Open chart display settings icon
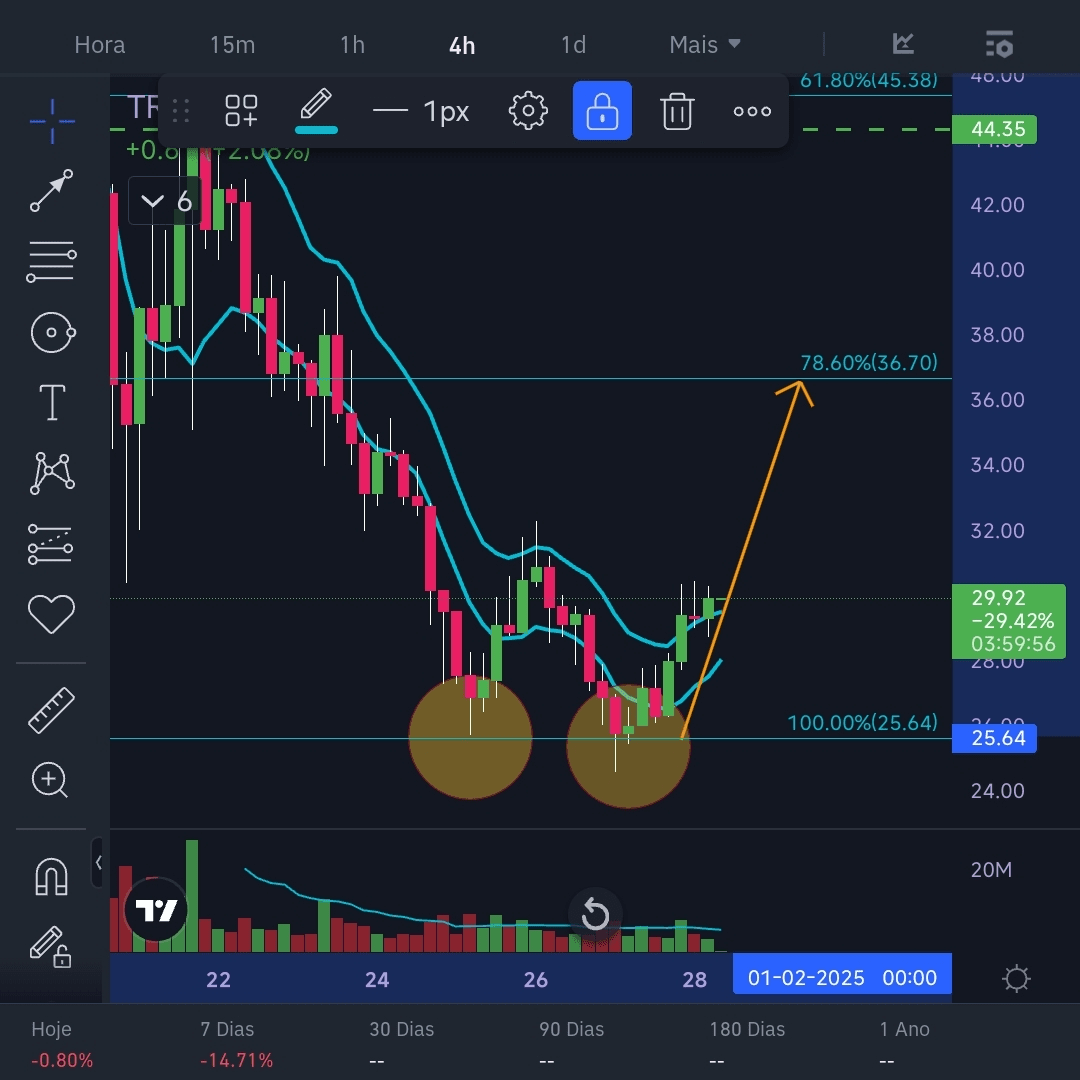This screenshot has width=1080, height=1080. tap(999, 43)
